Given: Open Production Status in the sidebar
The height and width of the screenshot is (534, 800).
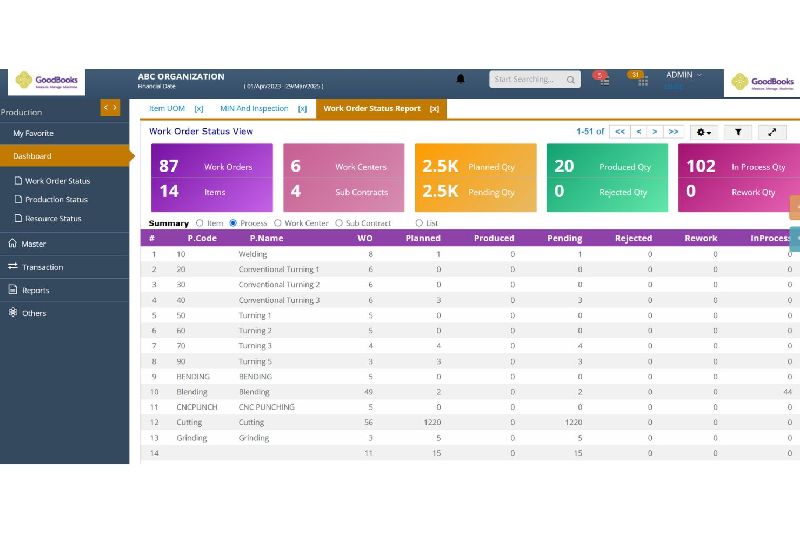Looking at the screenshot, I should [57, 200].
